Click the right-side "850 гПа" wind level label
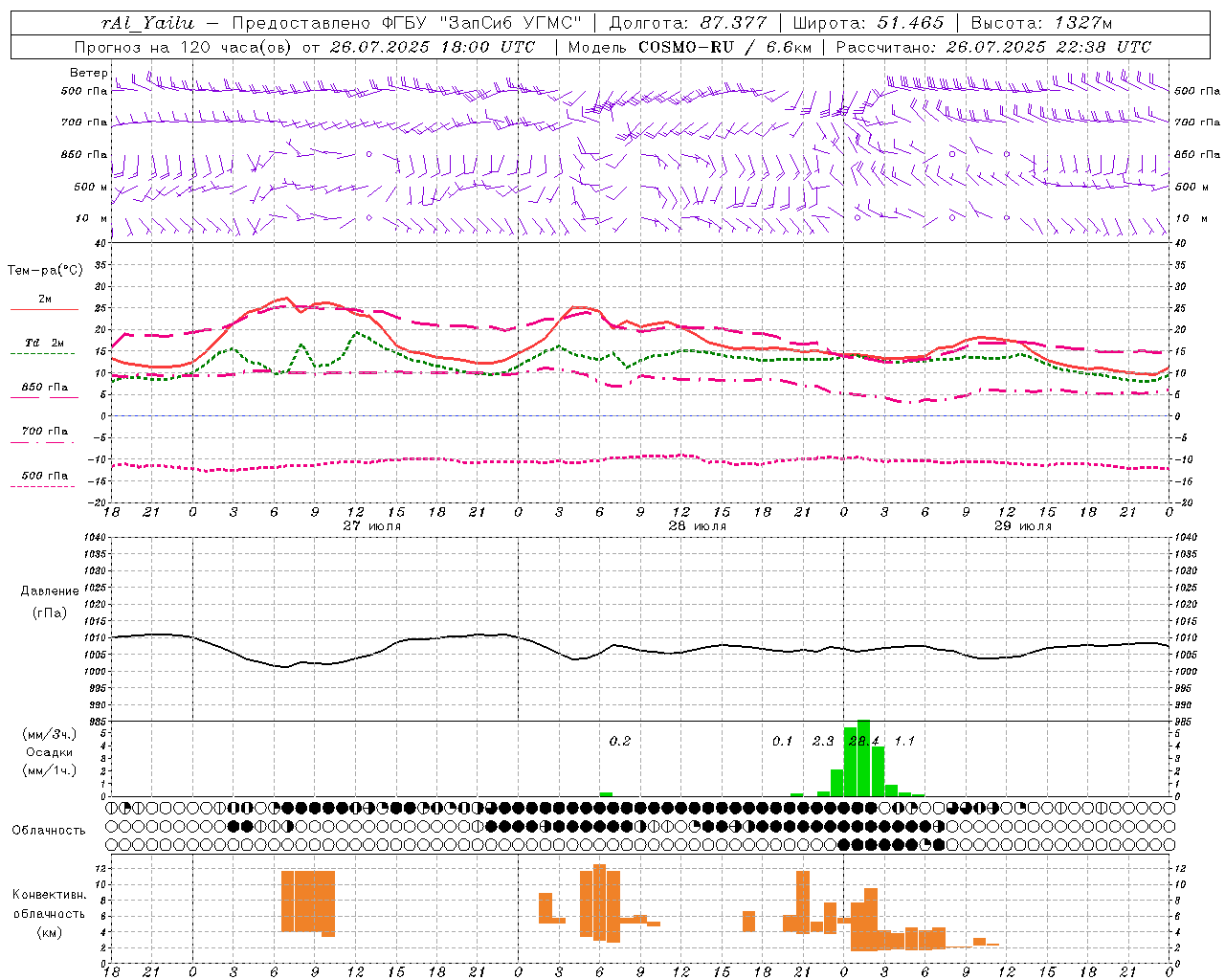Viewport: 1225px width, 980px height. (1197, 154)
